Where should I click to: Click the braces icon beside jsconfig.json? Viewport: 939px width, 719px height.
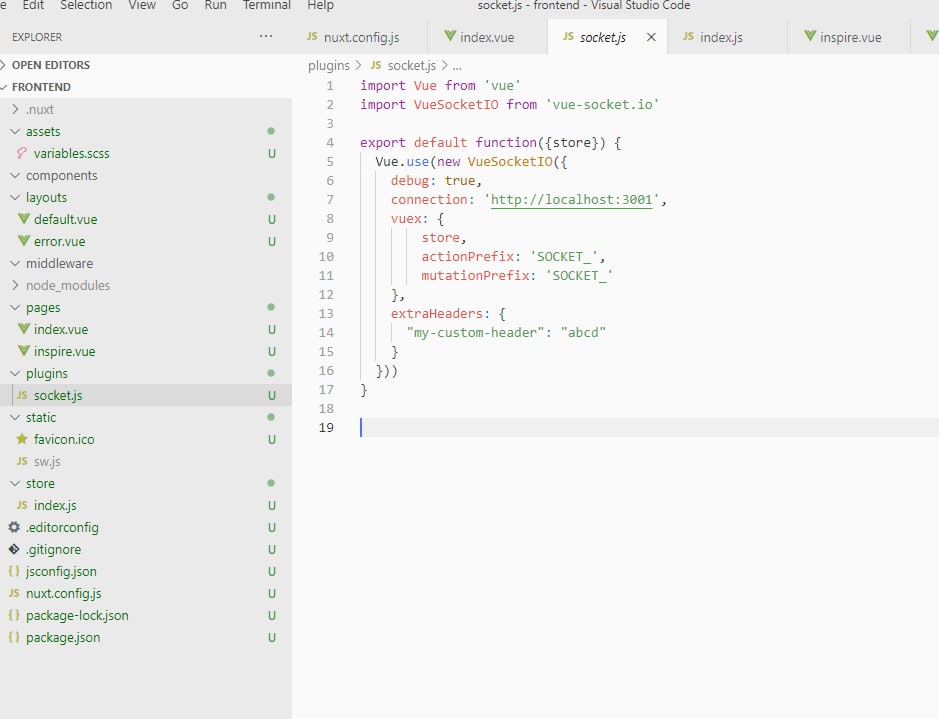(x=14, y=571)
